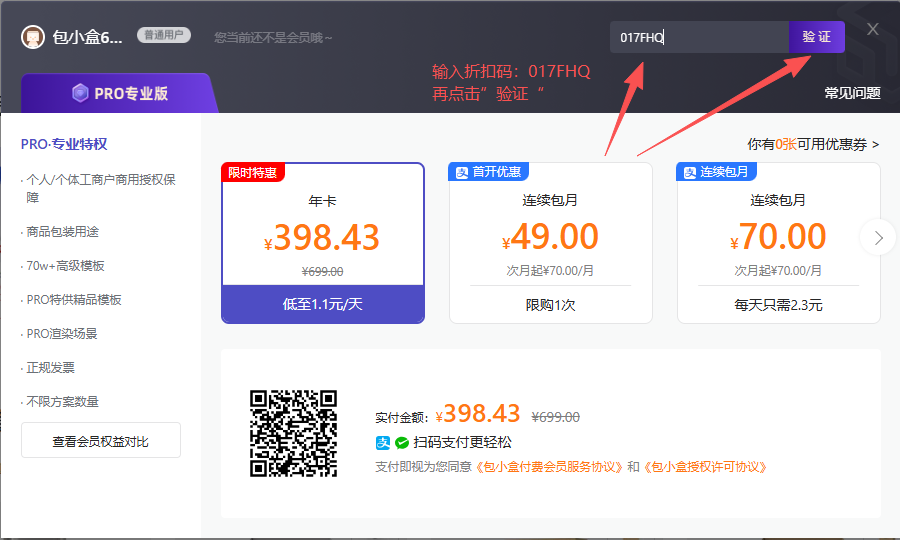Screen dimensions: 900x540
Task: Click 次月起¥70.00/月 under ¥49.00
Action: click(x=550, y=270)
